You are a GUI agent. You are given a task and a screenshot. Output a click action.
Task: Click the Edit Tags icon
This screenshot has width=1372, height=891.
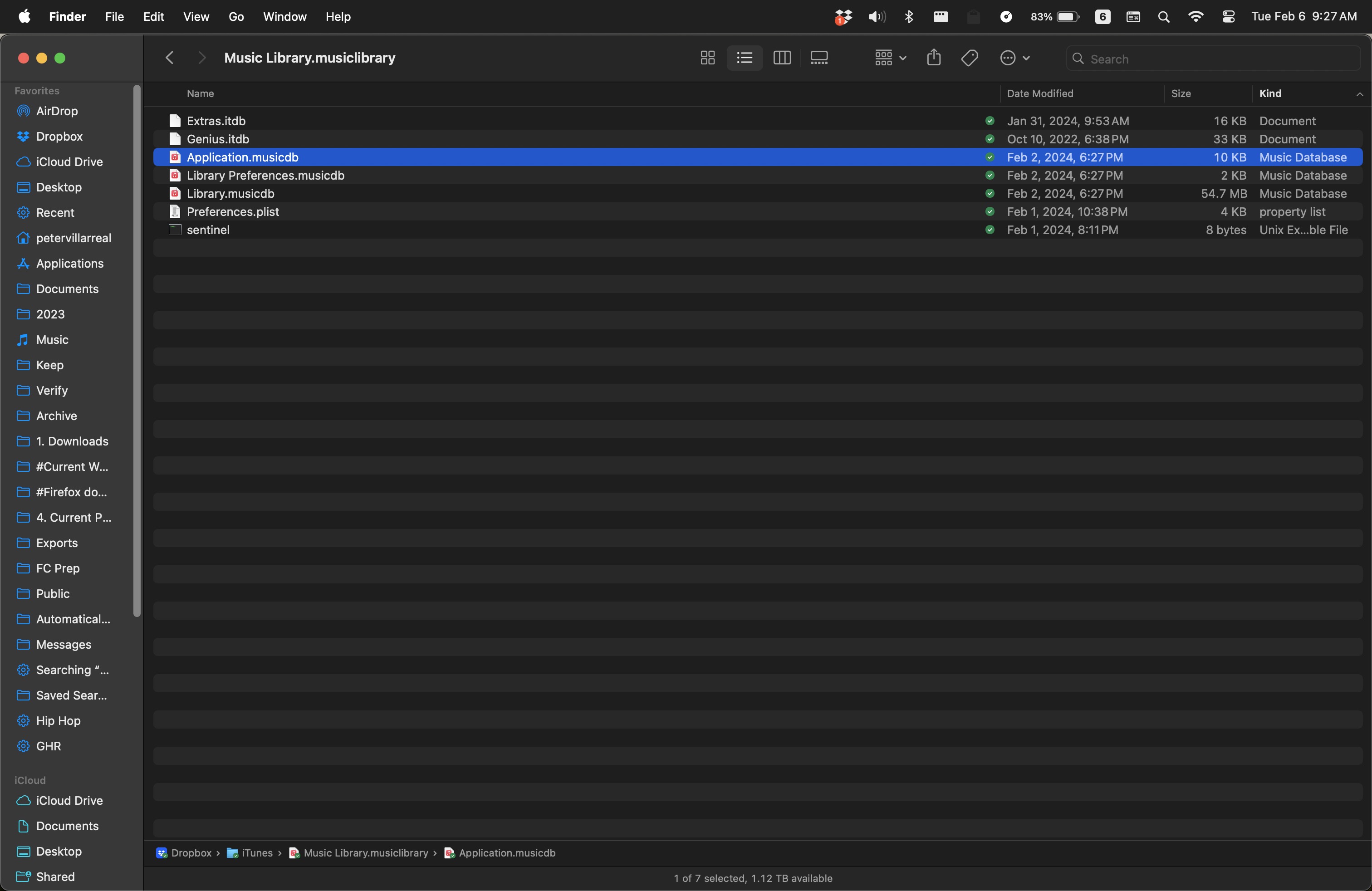click(x=970, y=58)
